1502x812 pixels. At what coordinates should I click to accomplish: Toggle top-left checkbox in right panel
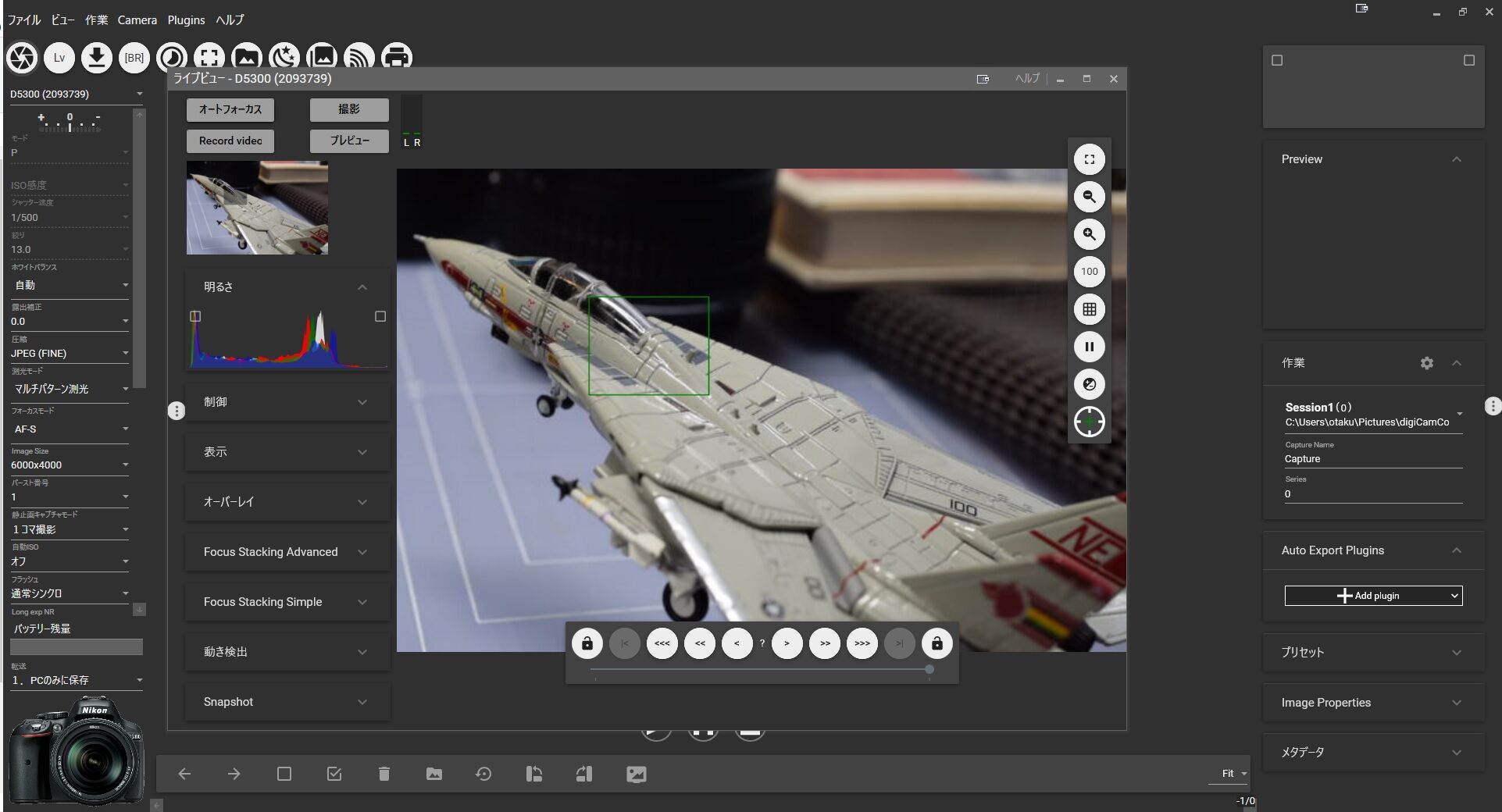1277,60
